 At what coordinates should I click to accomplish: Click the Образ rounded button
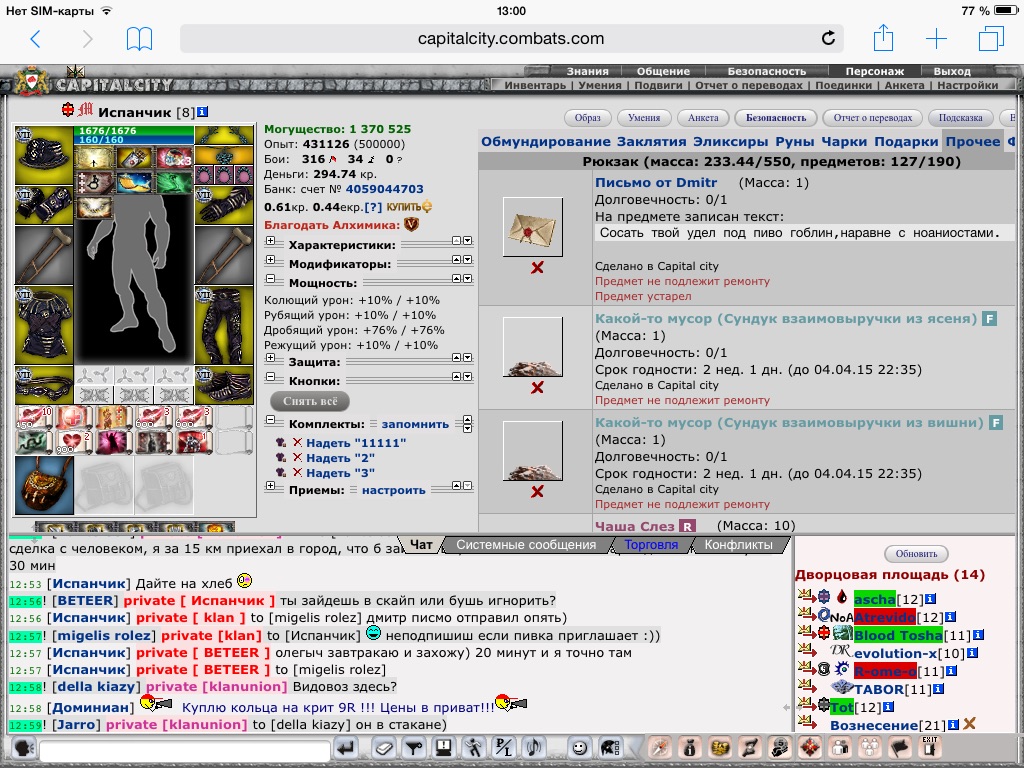tap(587, 118)
